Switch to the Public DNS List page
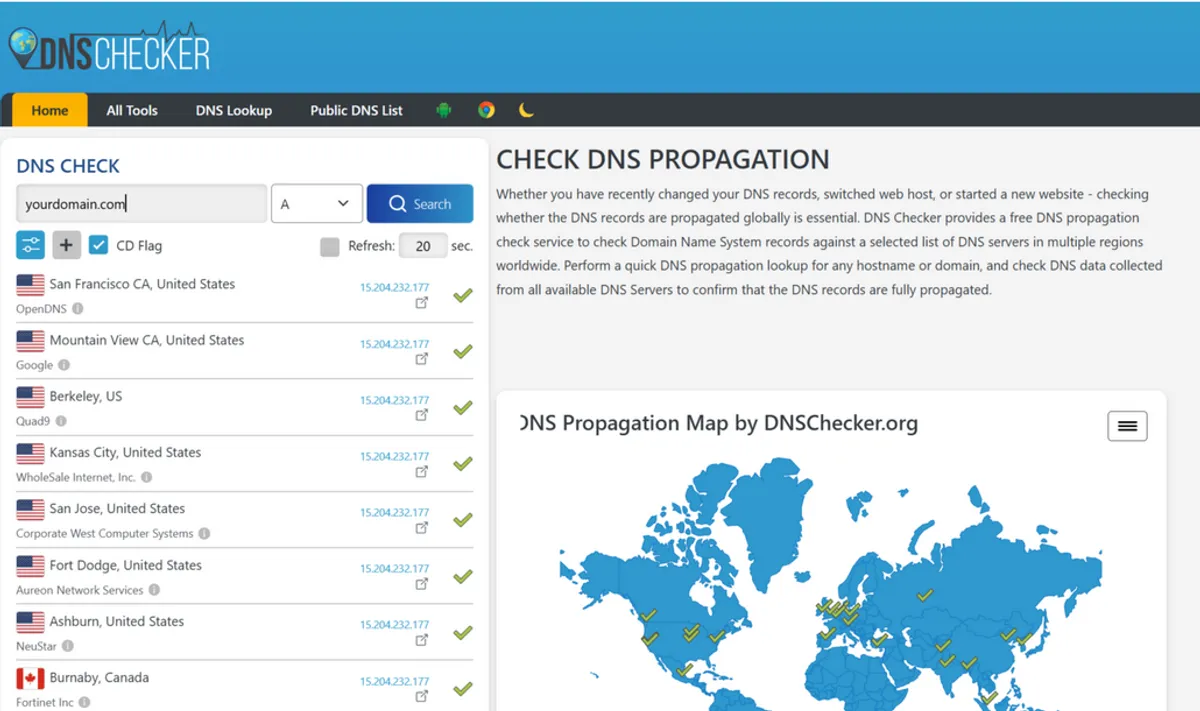1200x711 pixels. point(356,110)
